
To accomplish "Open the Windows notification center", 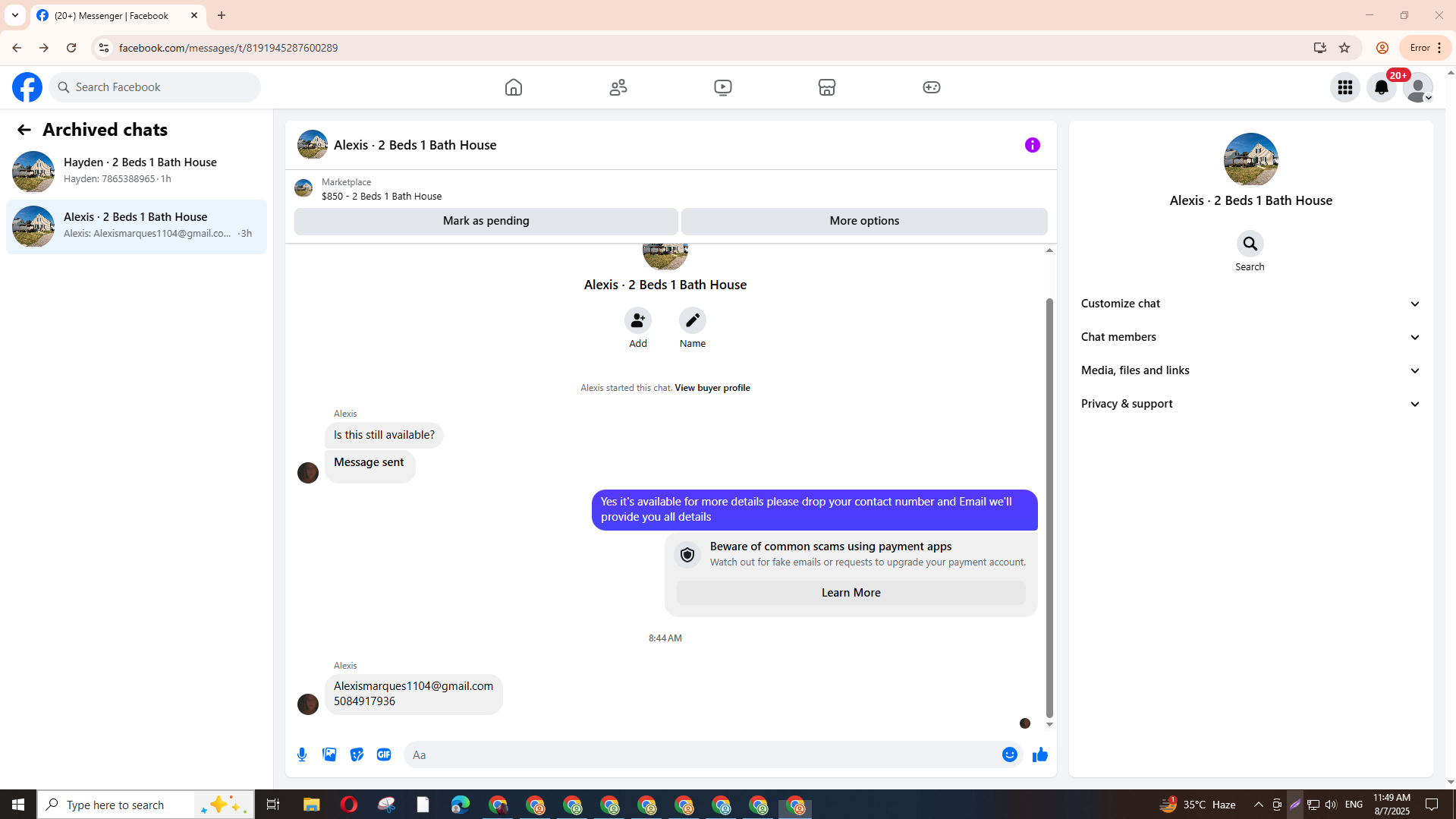I will pos(1432,805).
